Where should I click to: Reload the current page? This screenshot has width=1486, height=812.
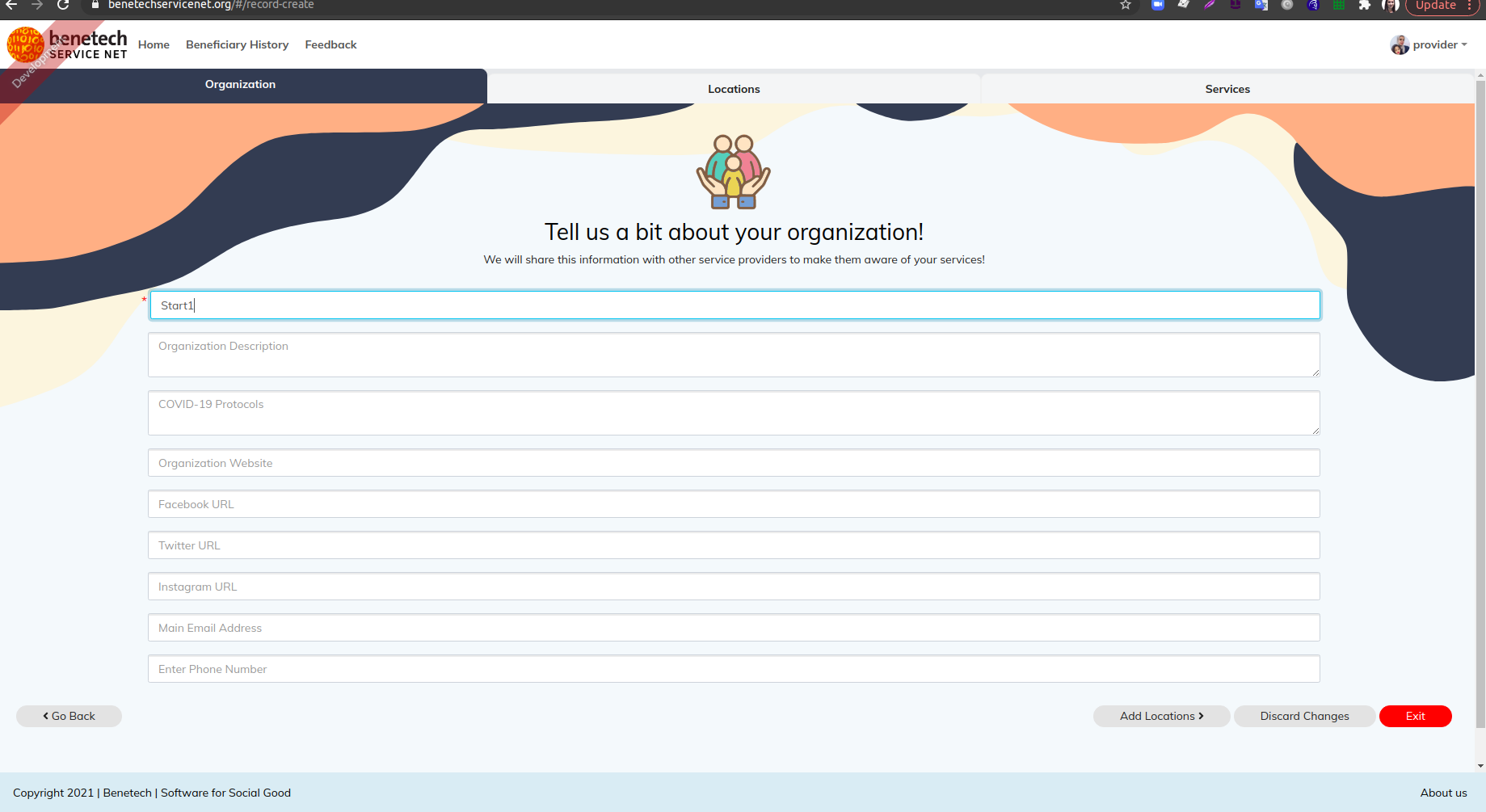tap(63, 4)
